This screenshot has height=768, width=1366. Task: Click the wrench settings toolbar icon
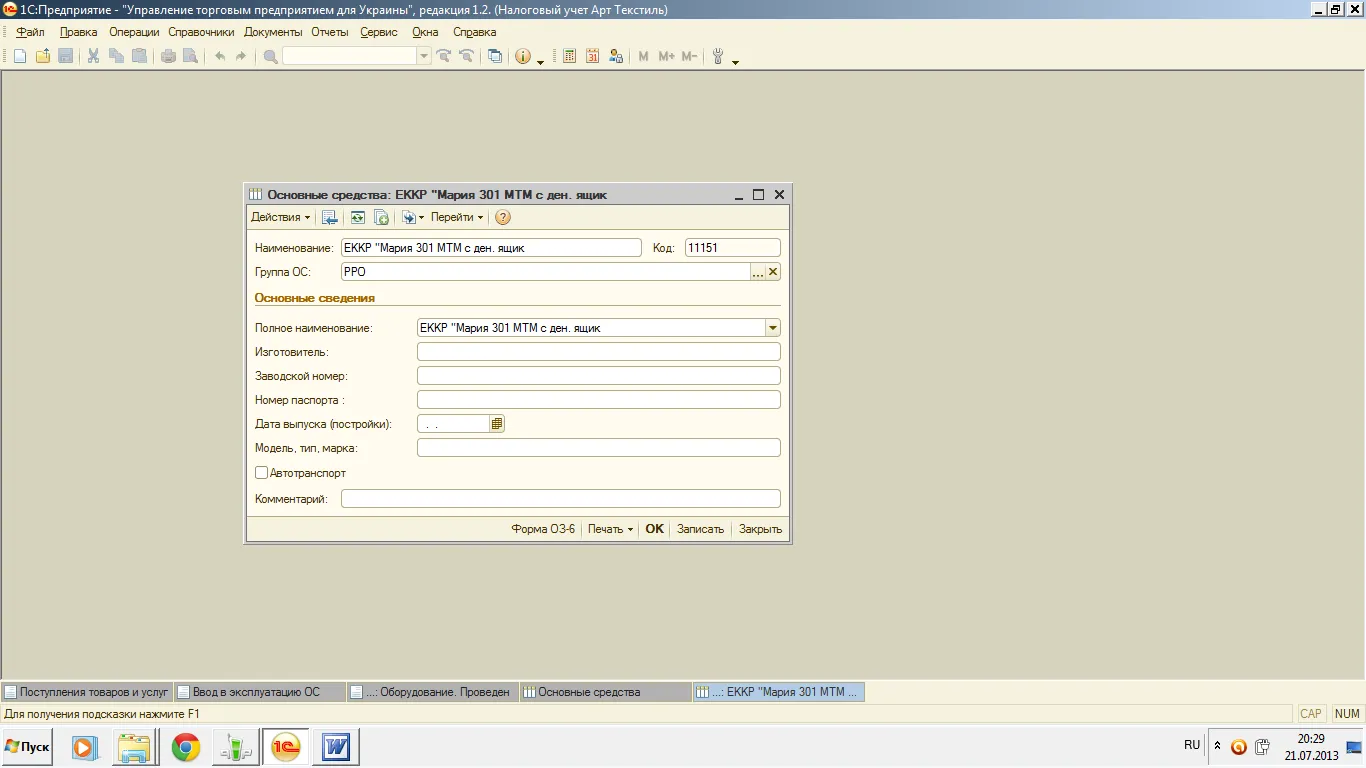(718, 56)
